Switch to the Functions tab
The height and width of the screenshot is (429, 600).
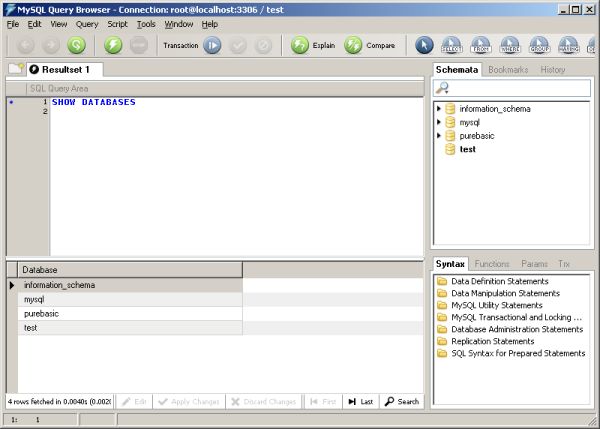point(492,264)
